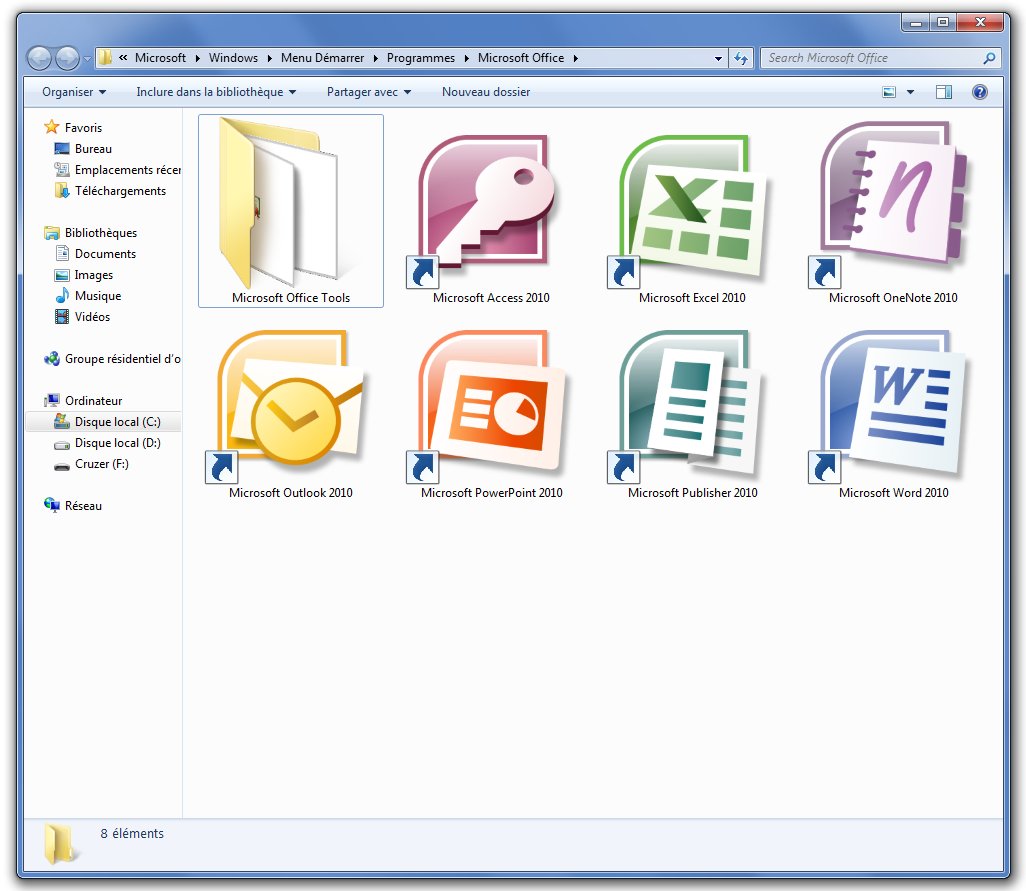Image resolution: width=1026 pixels, height=891 pixels.
Task: Show hidden path with double chevron
Action: [123, 58]
